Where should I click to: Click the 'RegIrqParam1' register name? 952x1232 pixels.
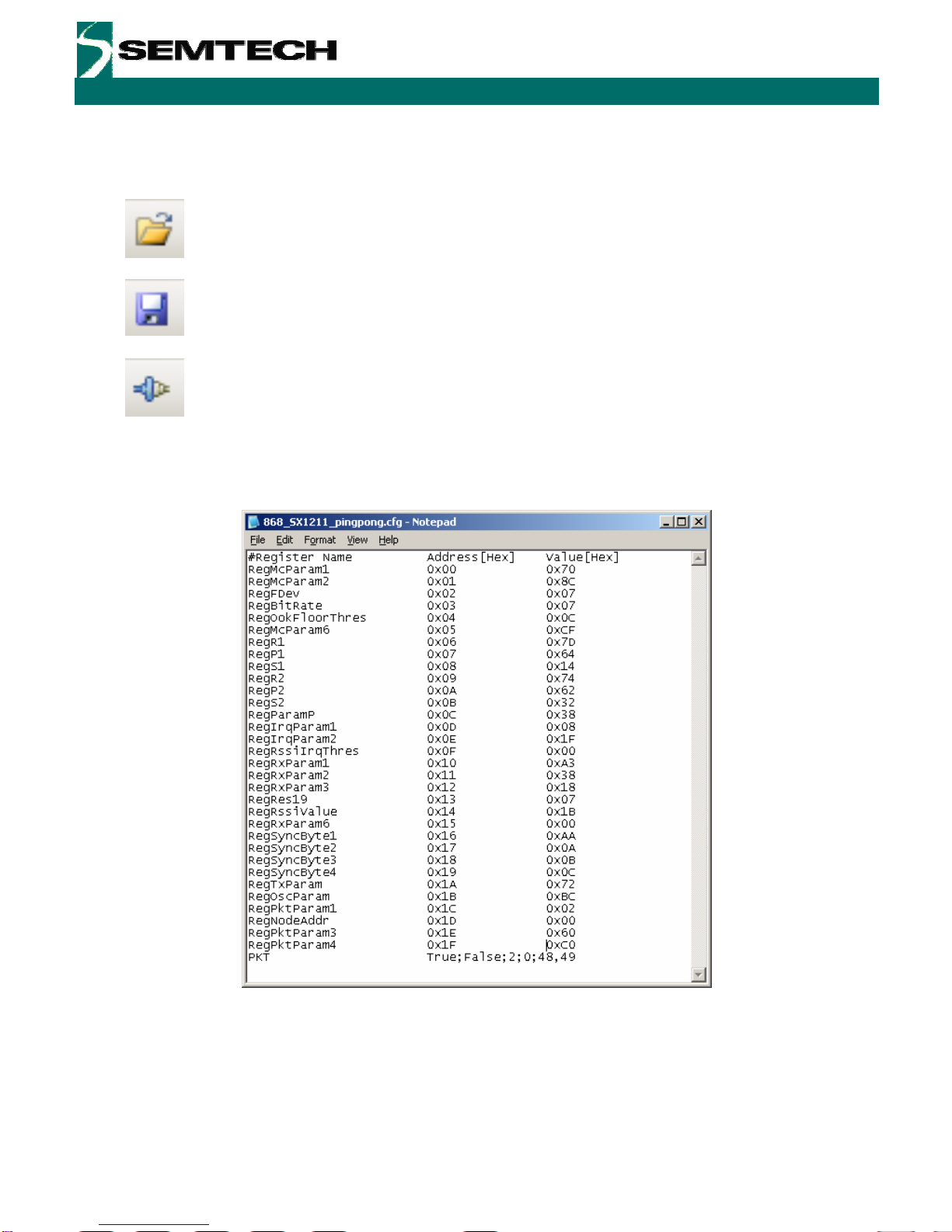(x=292, y=727)
